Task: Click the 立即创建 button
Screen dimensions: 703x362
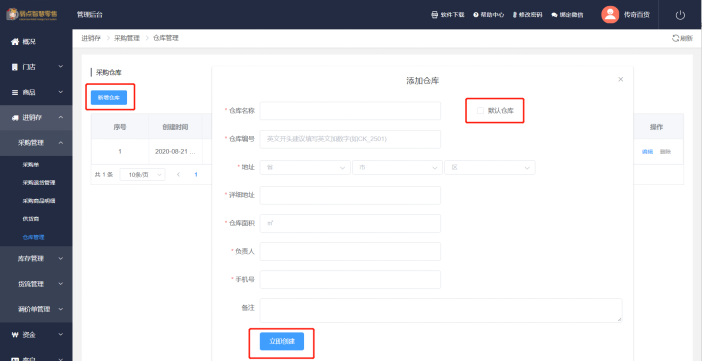Action: pos(282,341)
